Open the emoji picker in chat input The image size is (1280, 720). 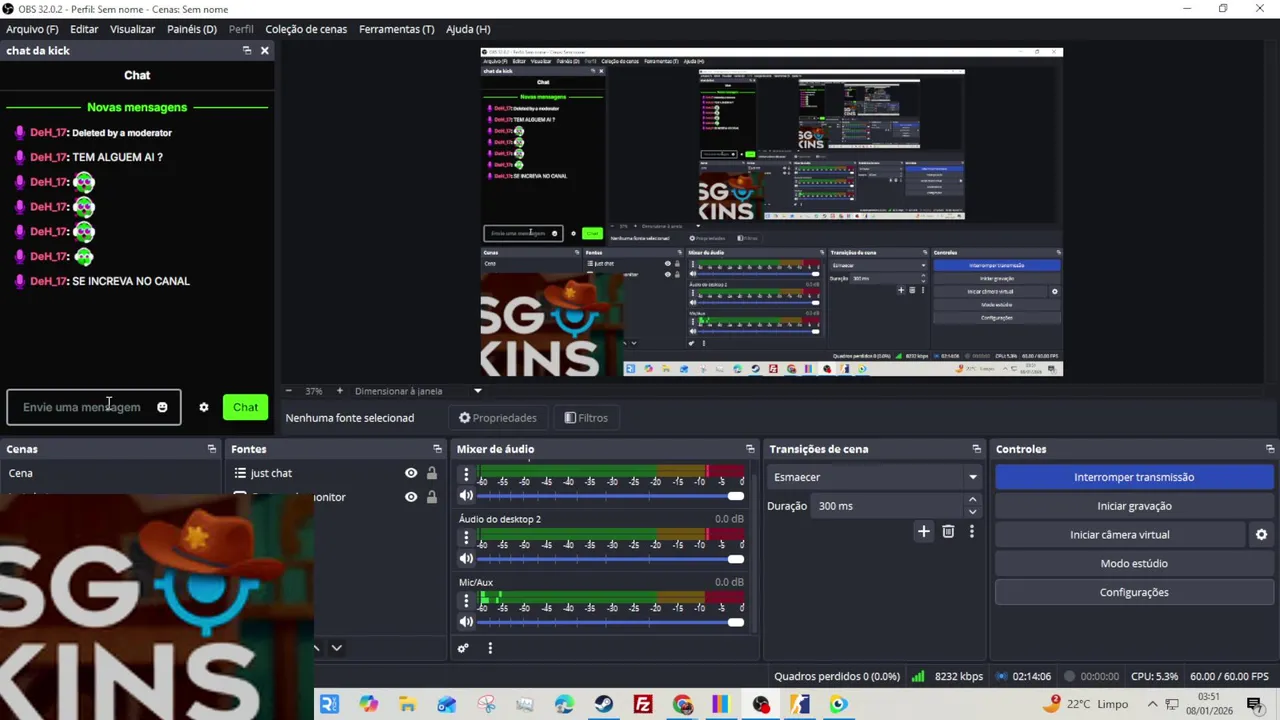click(162, 407)
